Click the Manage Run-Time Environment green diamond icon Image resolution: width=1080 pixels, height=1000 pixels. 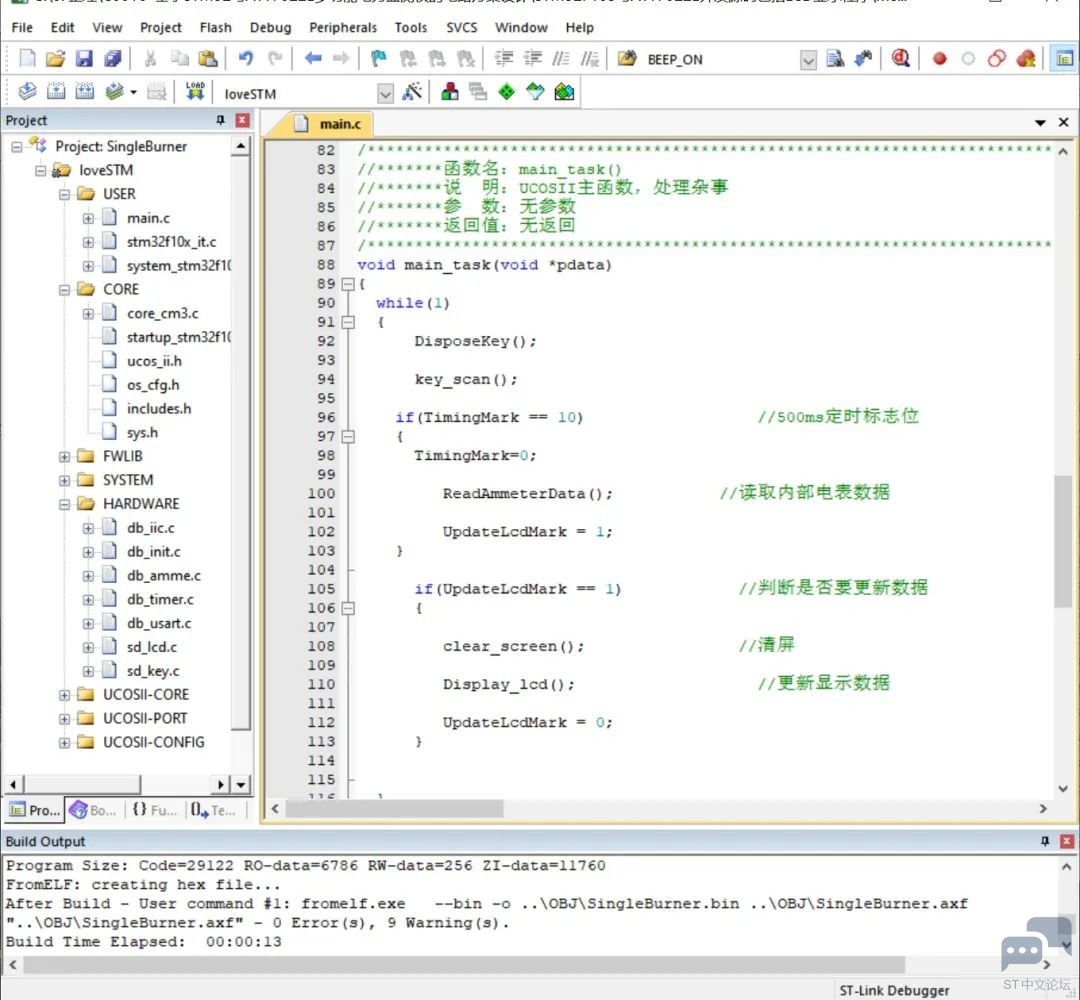(x=507, y=93)
